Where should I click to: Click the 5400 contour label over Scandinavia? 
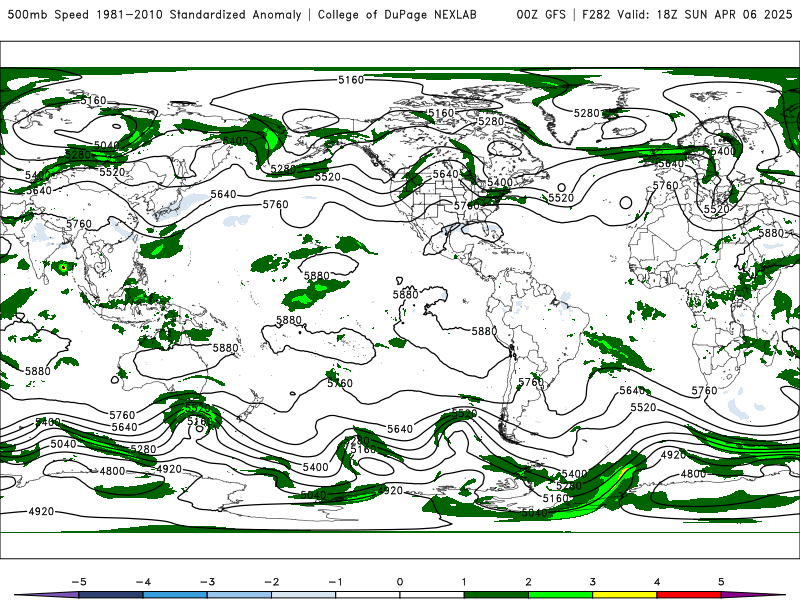click(723, 151)
